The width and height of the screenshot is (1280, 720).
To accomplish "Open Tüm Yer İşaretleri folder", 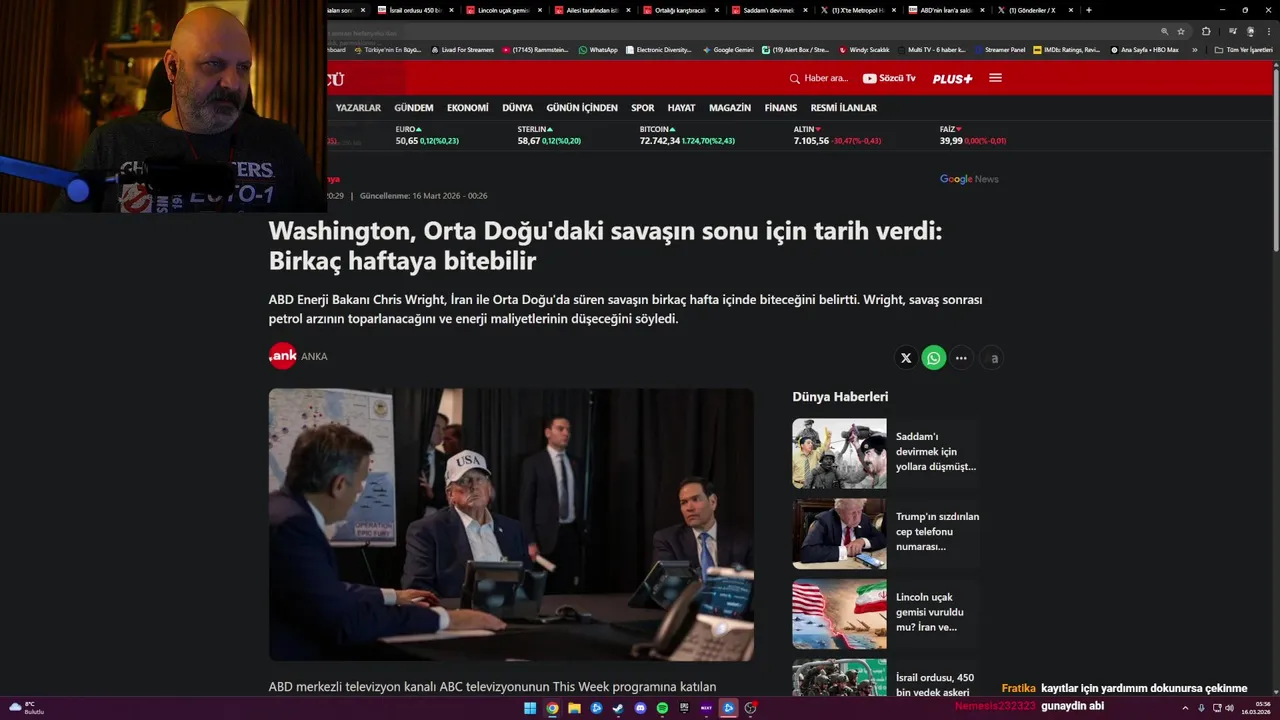I will click(1244, 50).
